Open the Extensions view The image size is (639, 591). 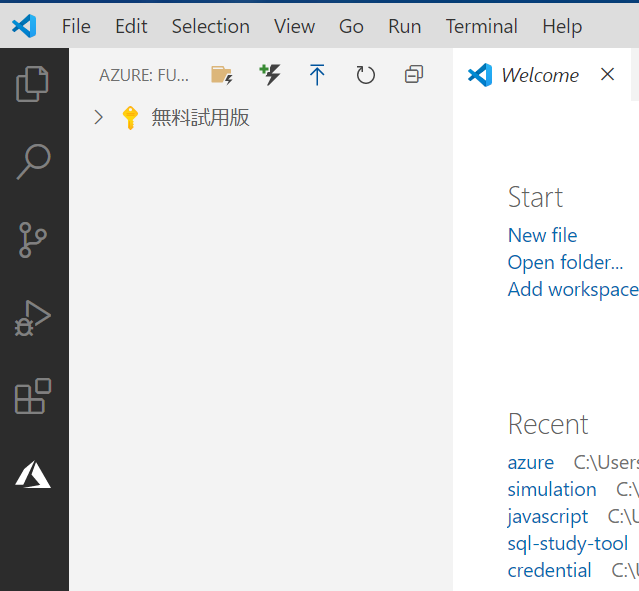[33, 396]
